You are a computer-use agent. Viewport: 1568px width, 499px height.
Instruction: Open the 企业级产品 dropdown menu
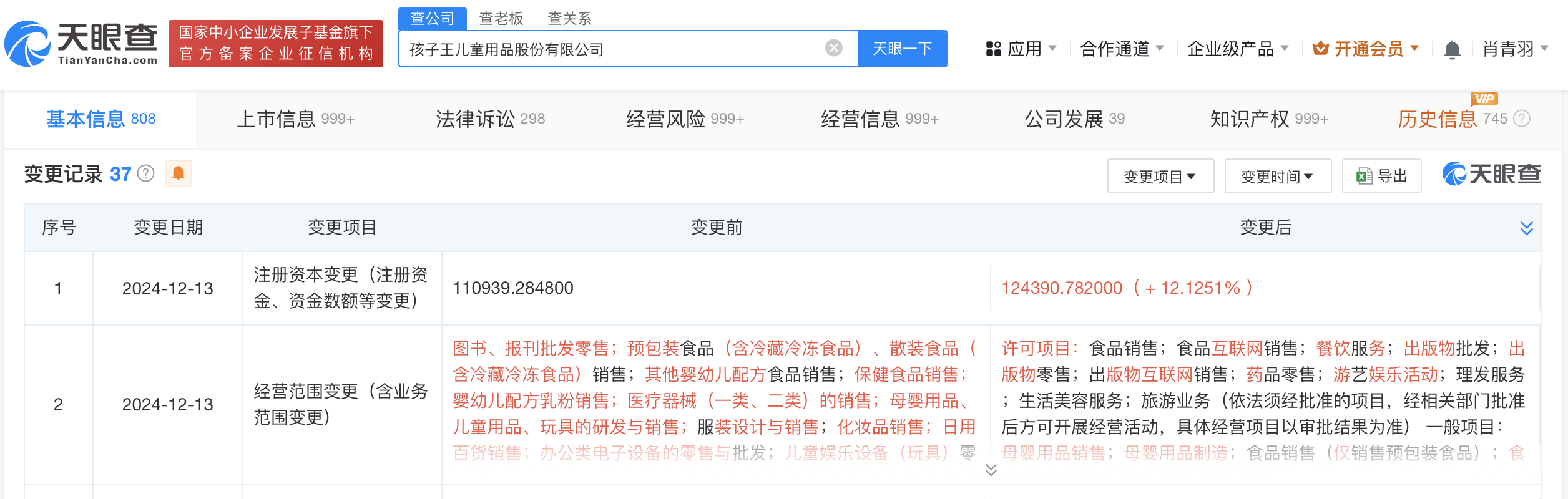coord(1238,49)
